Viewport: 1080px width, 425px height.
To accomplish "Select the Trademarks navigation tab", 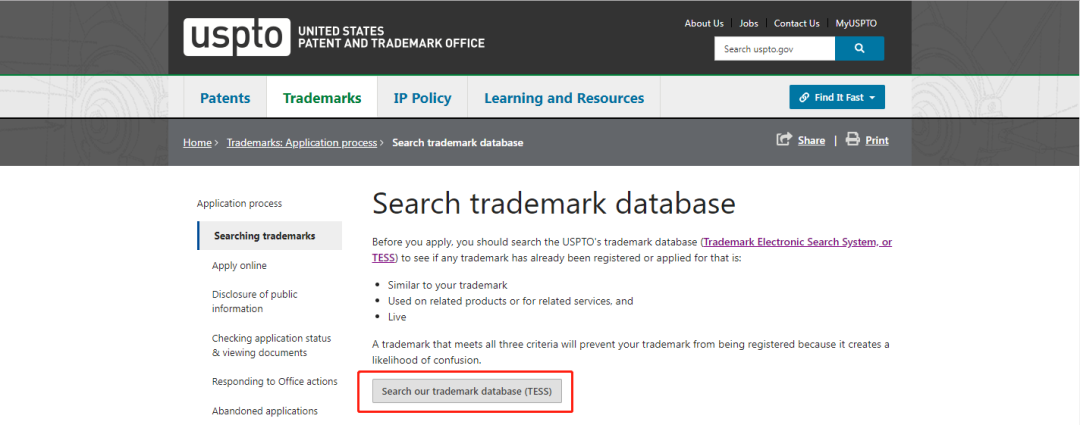I will pos(321,98).
